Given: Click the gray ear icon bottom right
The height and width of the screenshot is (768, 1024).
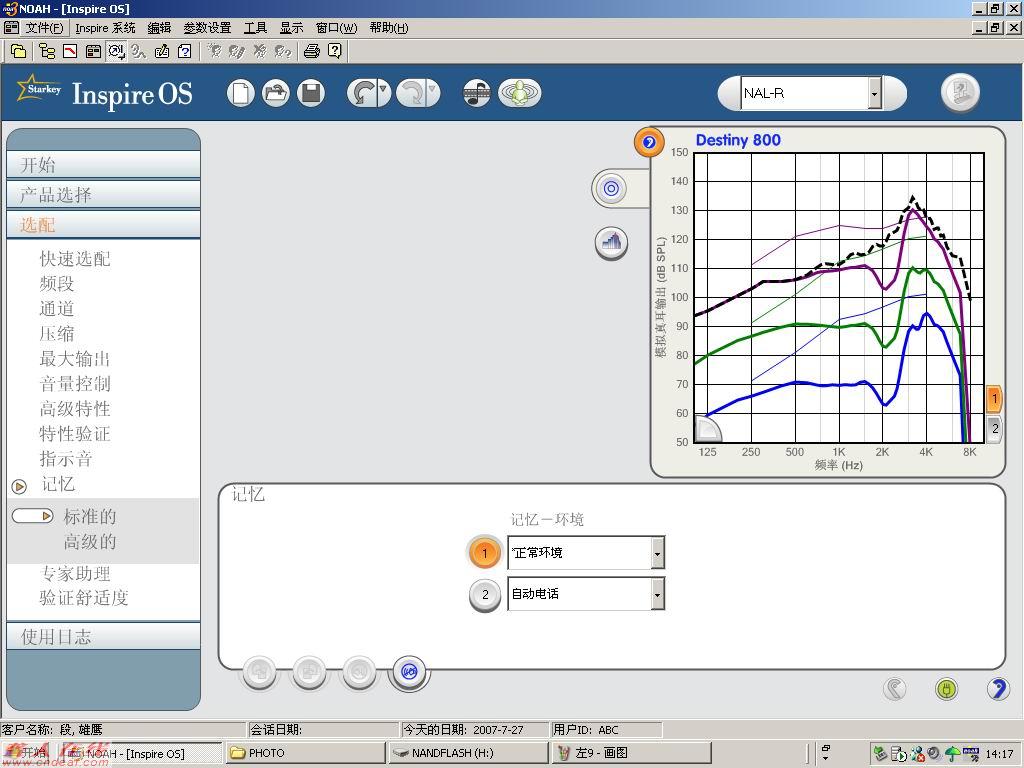Looking at the screenshot, I should click(895, 688).
